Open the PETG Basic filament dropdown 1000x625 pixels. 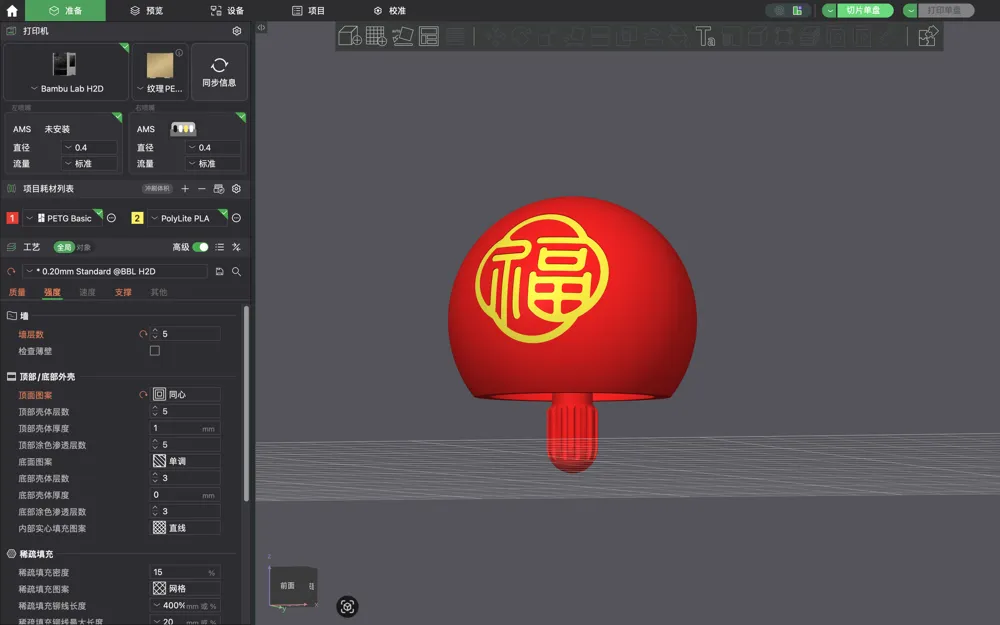(x=62, y=218)
